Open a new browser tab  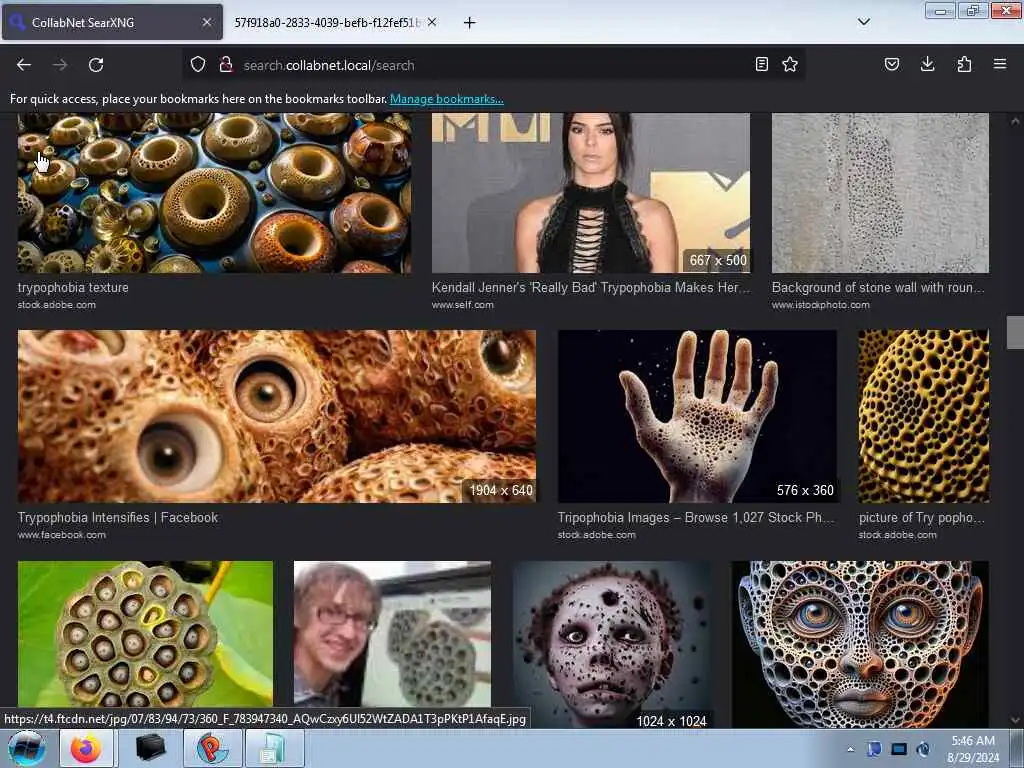(470, 23)
